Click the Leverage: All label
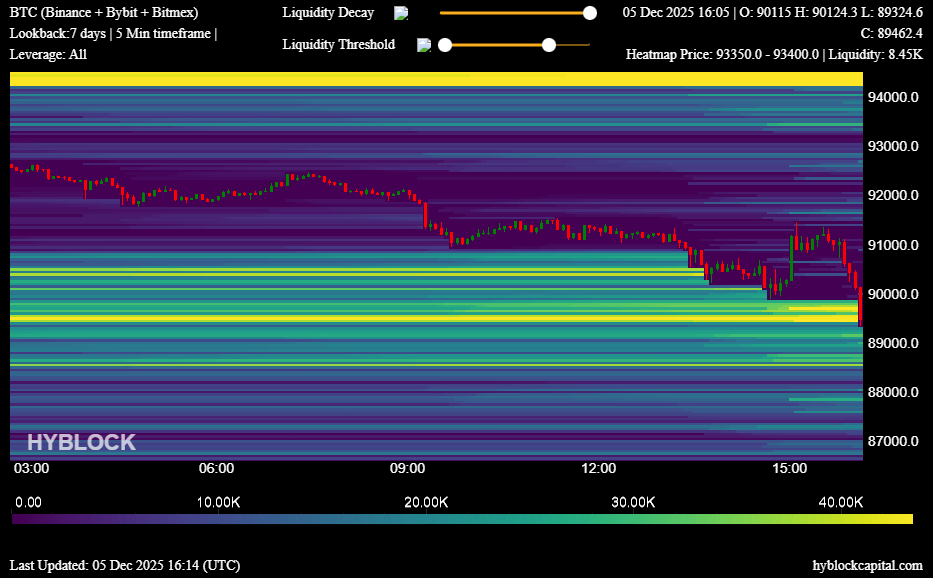 click(48, 54)
